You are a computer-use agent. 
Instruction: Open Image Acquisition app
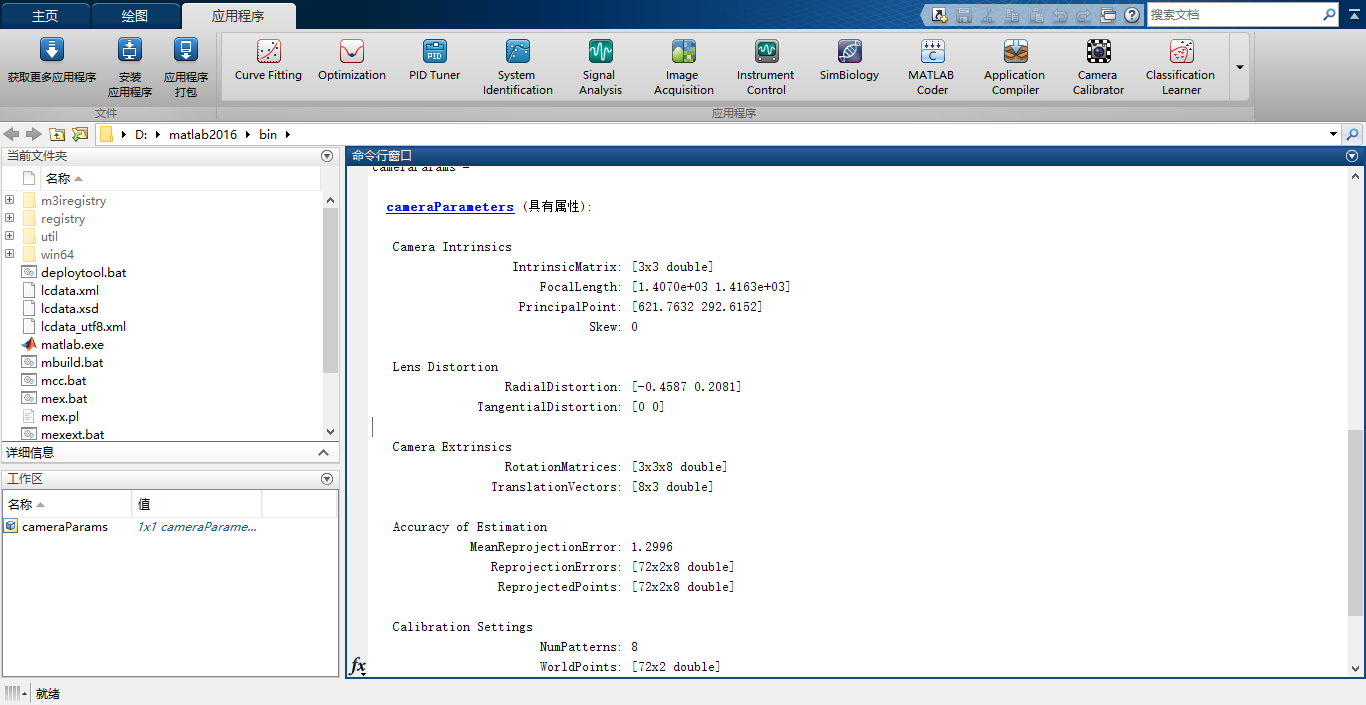[684, 66]
